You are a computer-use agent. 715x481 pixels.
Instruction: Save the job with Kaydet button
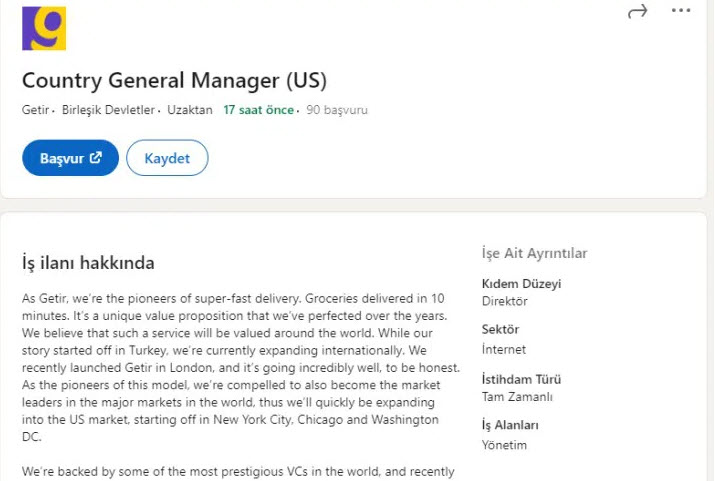tap(167, 158)
